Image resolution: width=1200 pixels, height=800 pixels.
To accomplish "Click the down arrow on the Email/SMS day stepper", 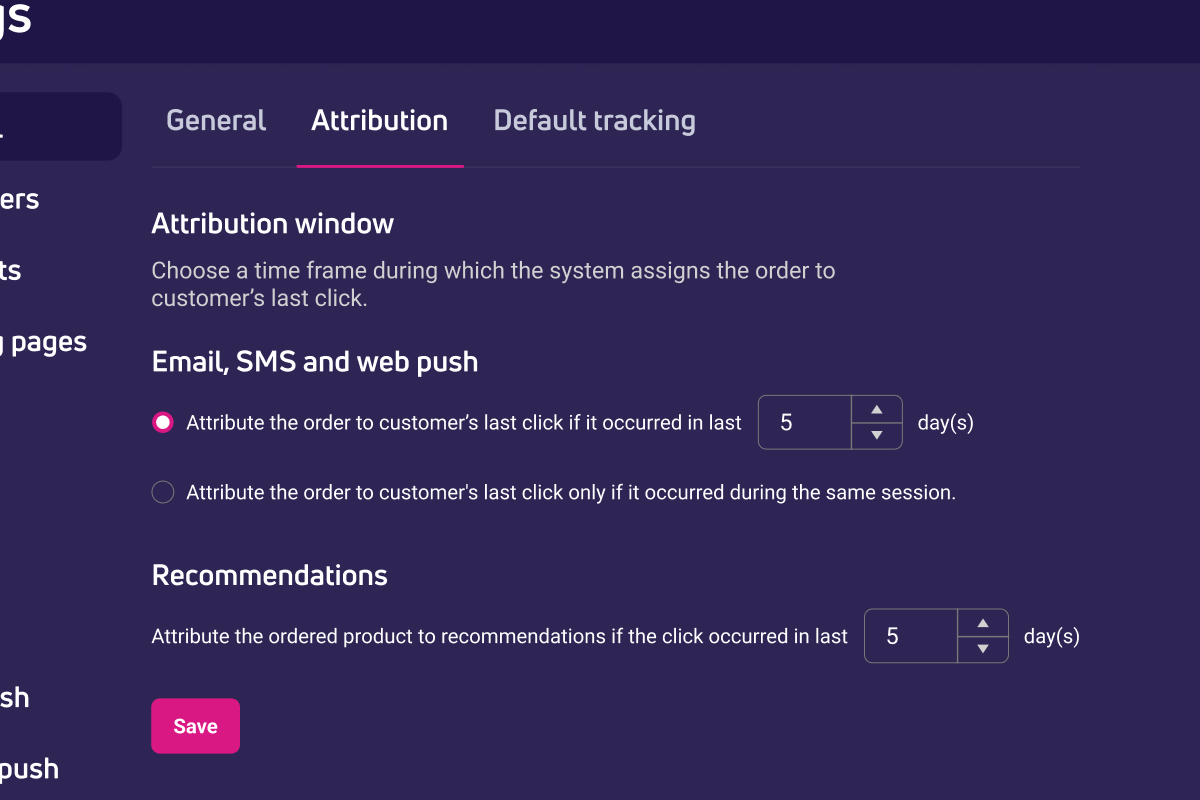I will point(877,437).
